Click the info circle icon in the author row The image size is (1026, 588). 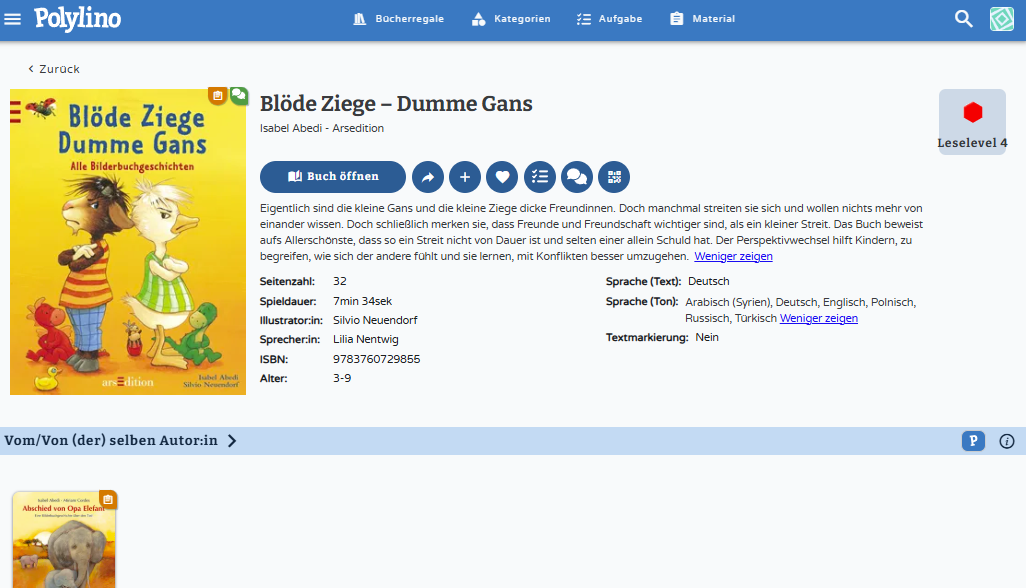(1006, 440)
